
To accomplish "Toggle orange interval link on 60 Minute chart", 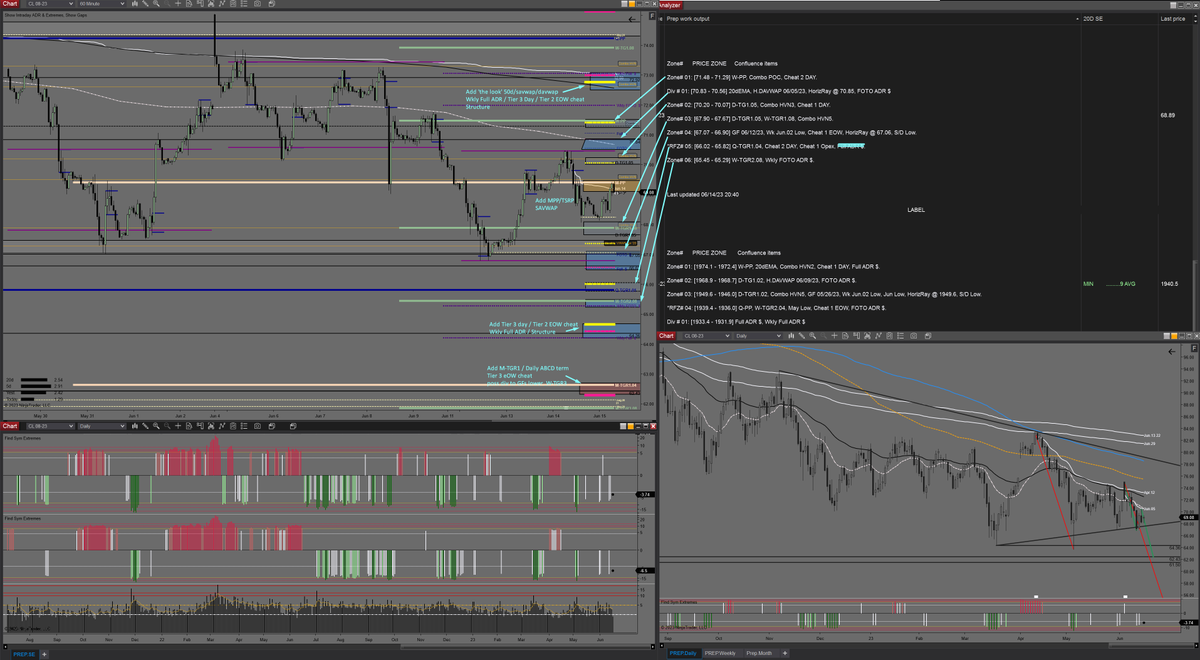I will click(632, 4).
